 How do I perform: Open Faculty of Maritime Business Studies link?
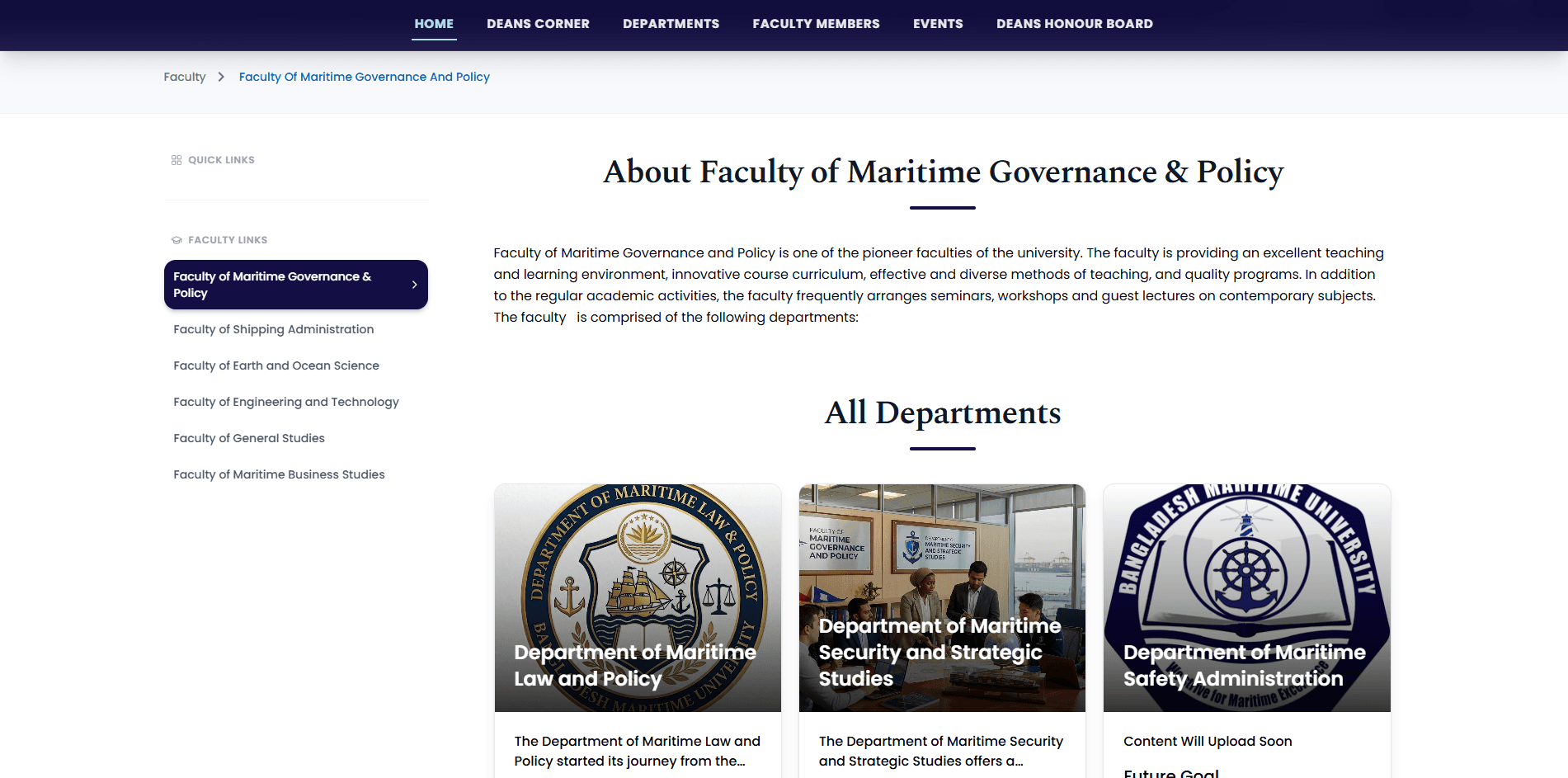click(279, 474)
